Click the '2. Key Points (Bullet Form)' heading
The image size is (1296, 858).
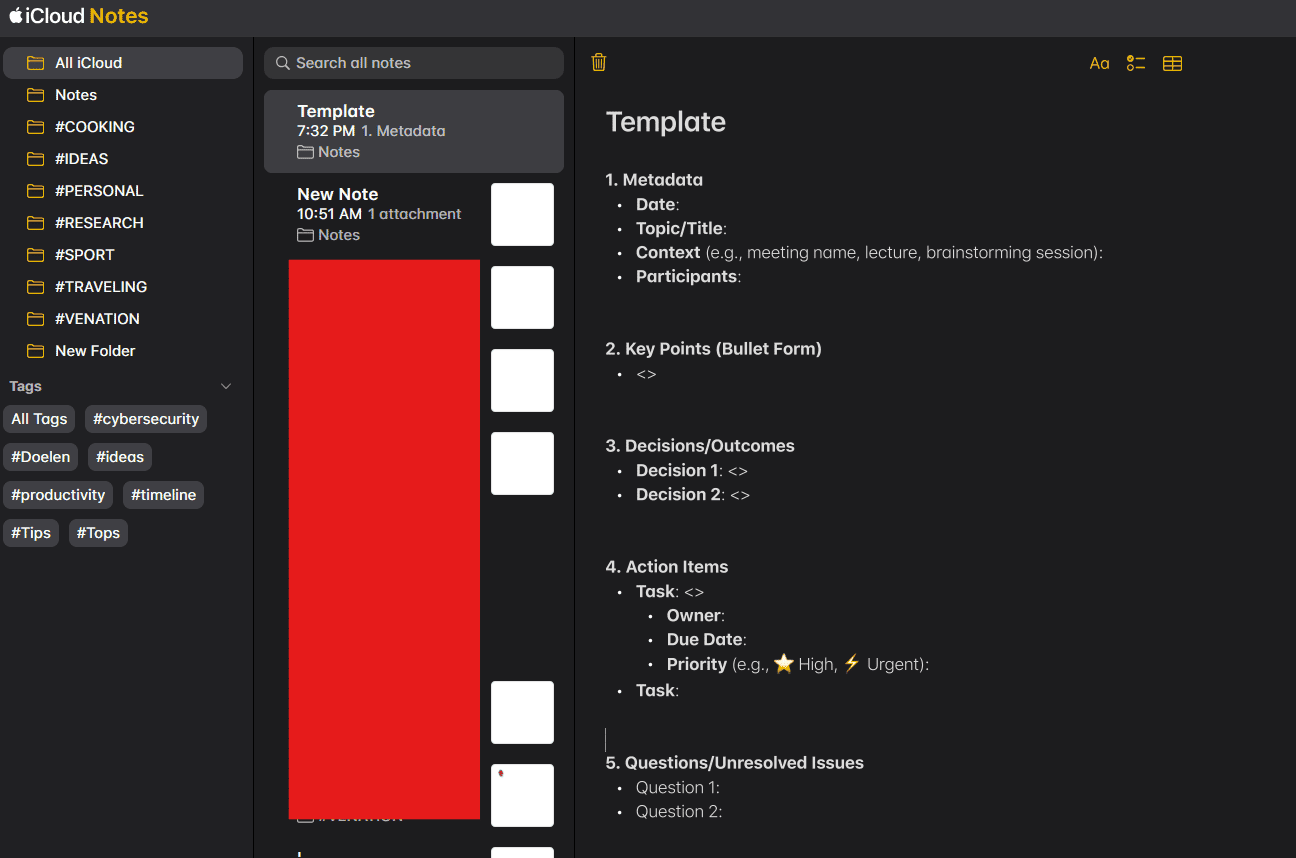(713, 349)
